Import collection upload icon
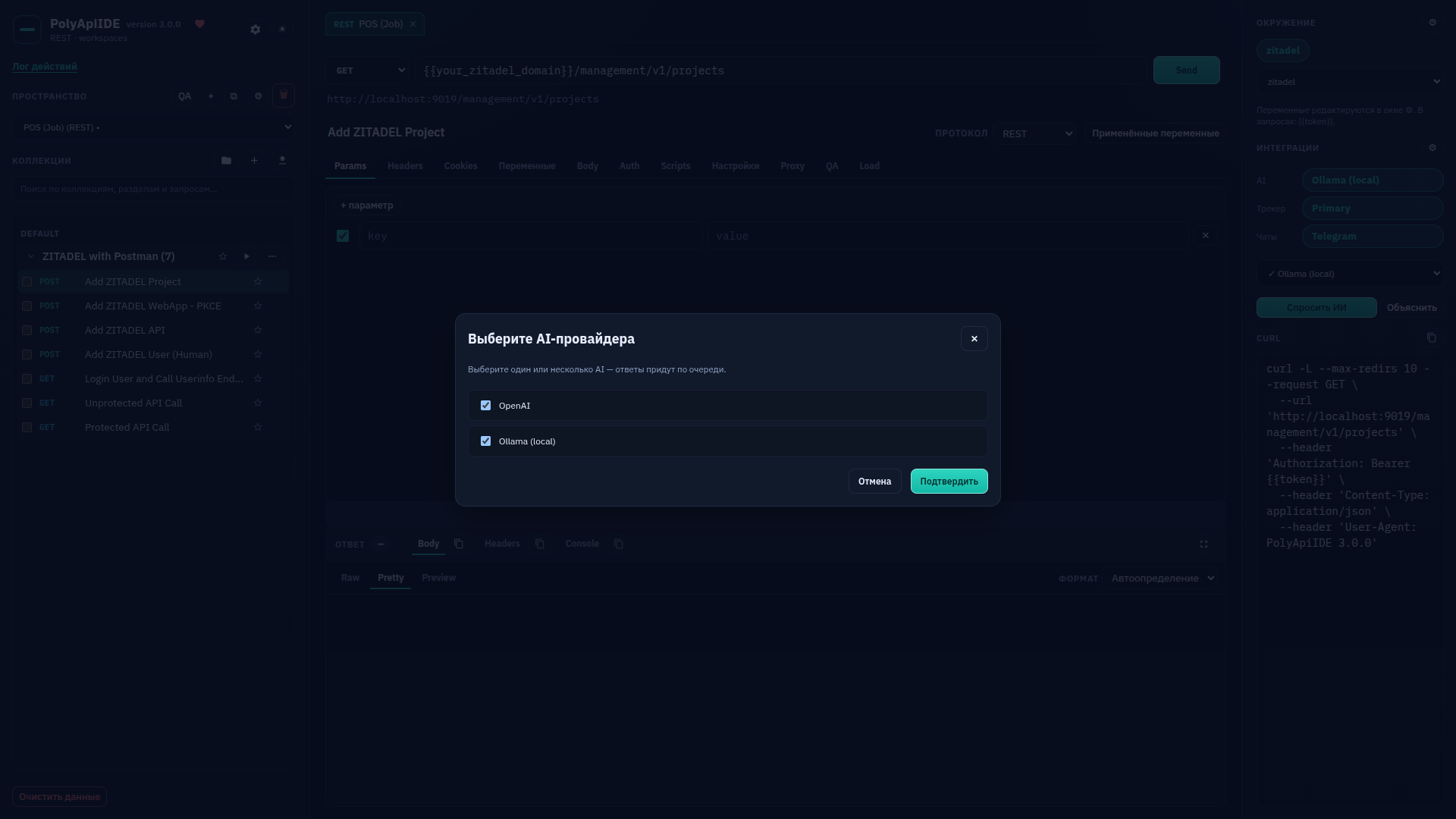 pyautogui.click(x=282, y=161)
